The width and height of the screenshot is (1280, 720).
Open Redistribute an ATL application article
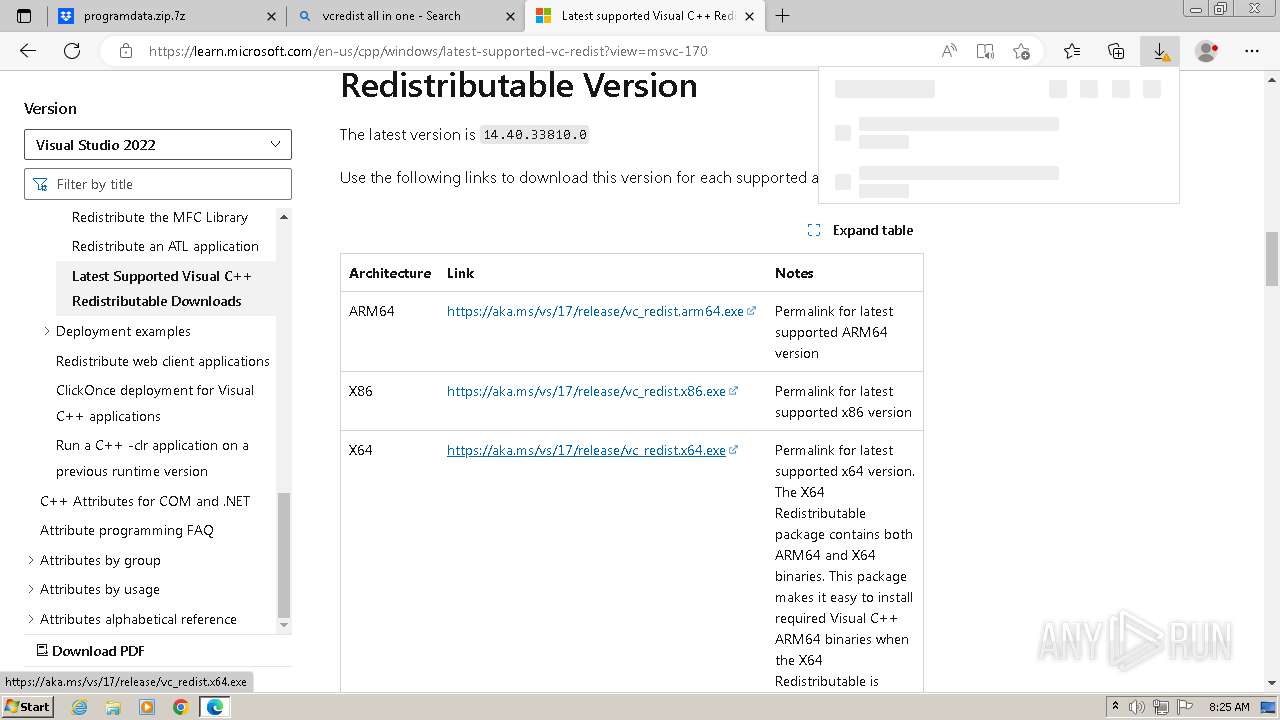[165, 246]
